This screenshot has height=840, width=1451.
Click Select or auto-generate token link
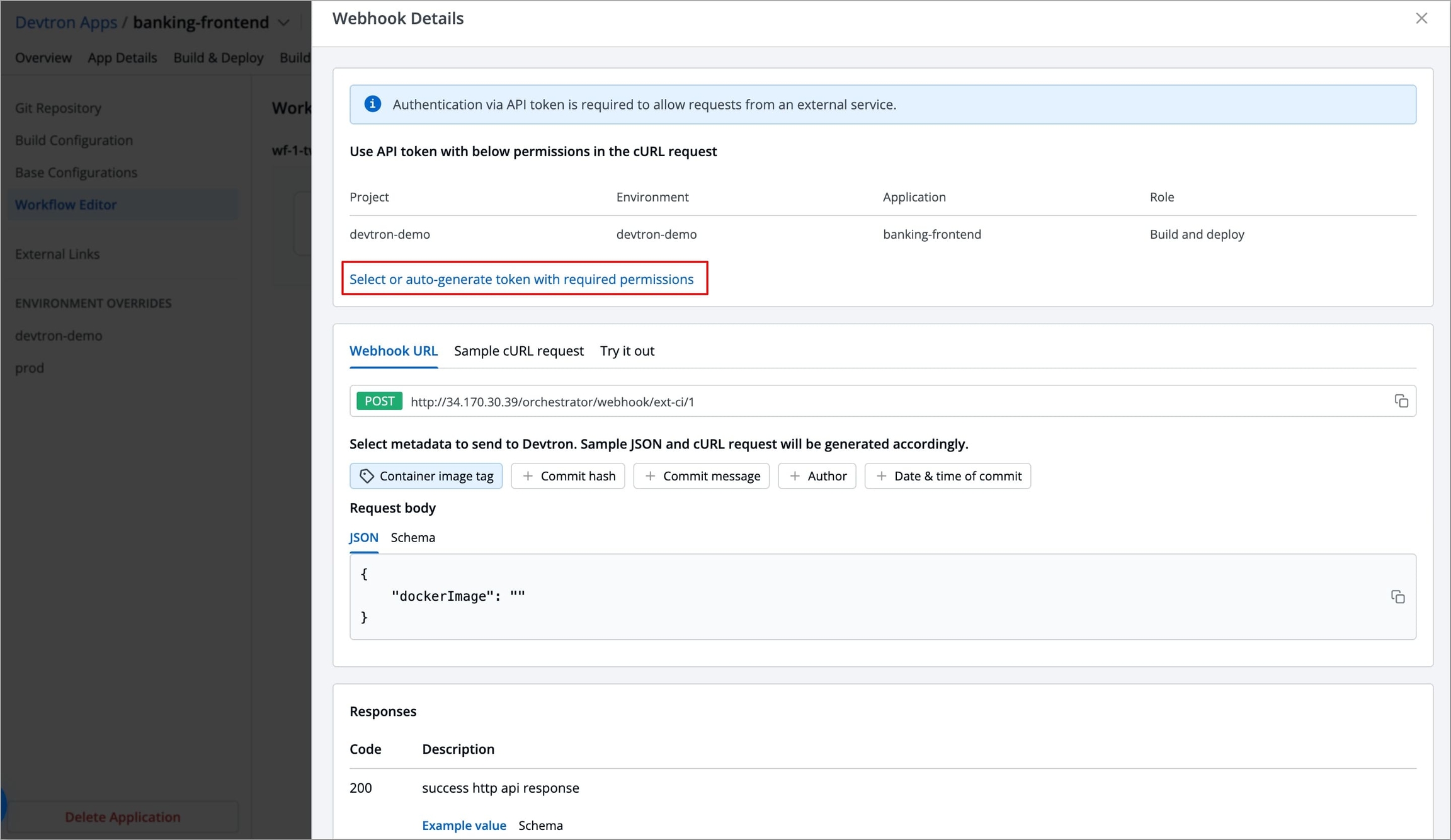[x=521, y=279]
